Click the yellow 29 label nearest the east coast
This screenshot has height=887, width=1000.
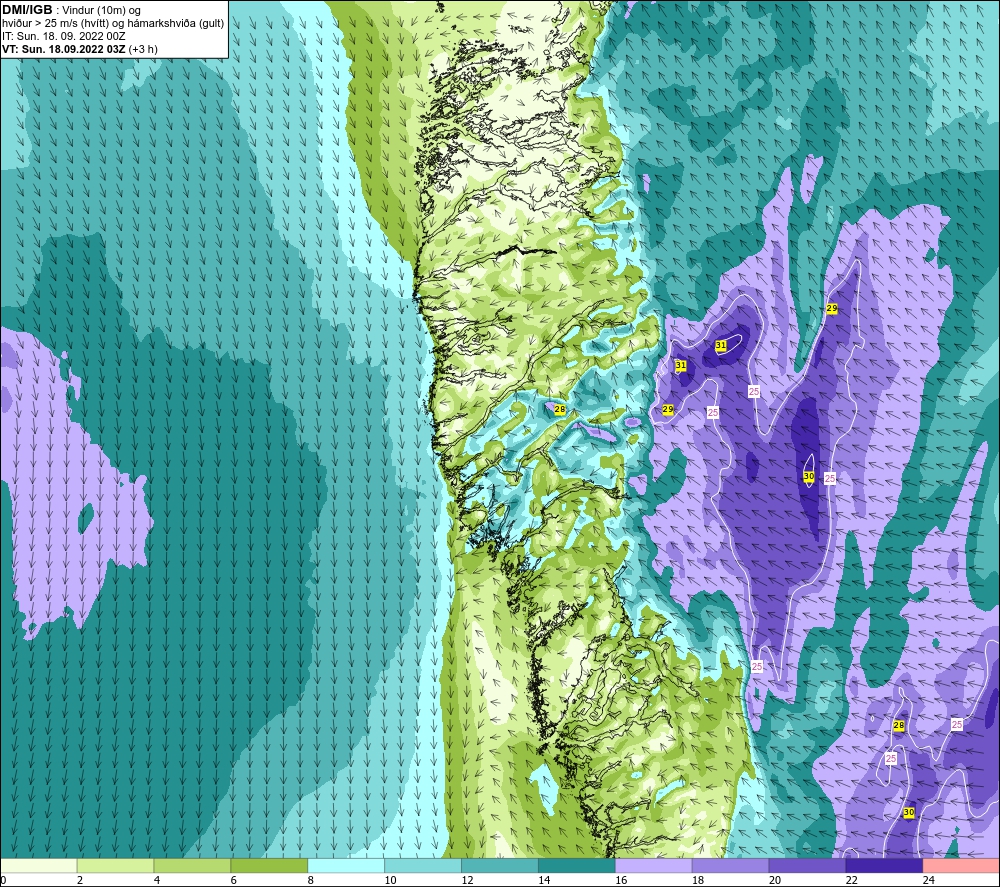pos(668,409)
